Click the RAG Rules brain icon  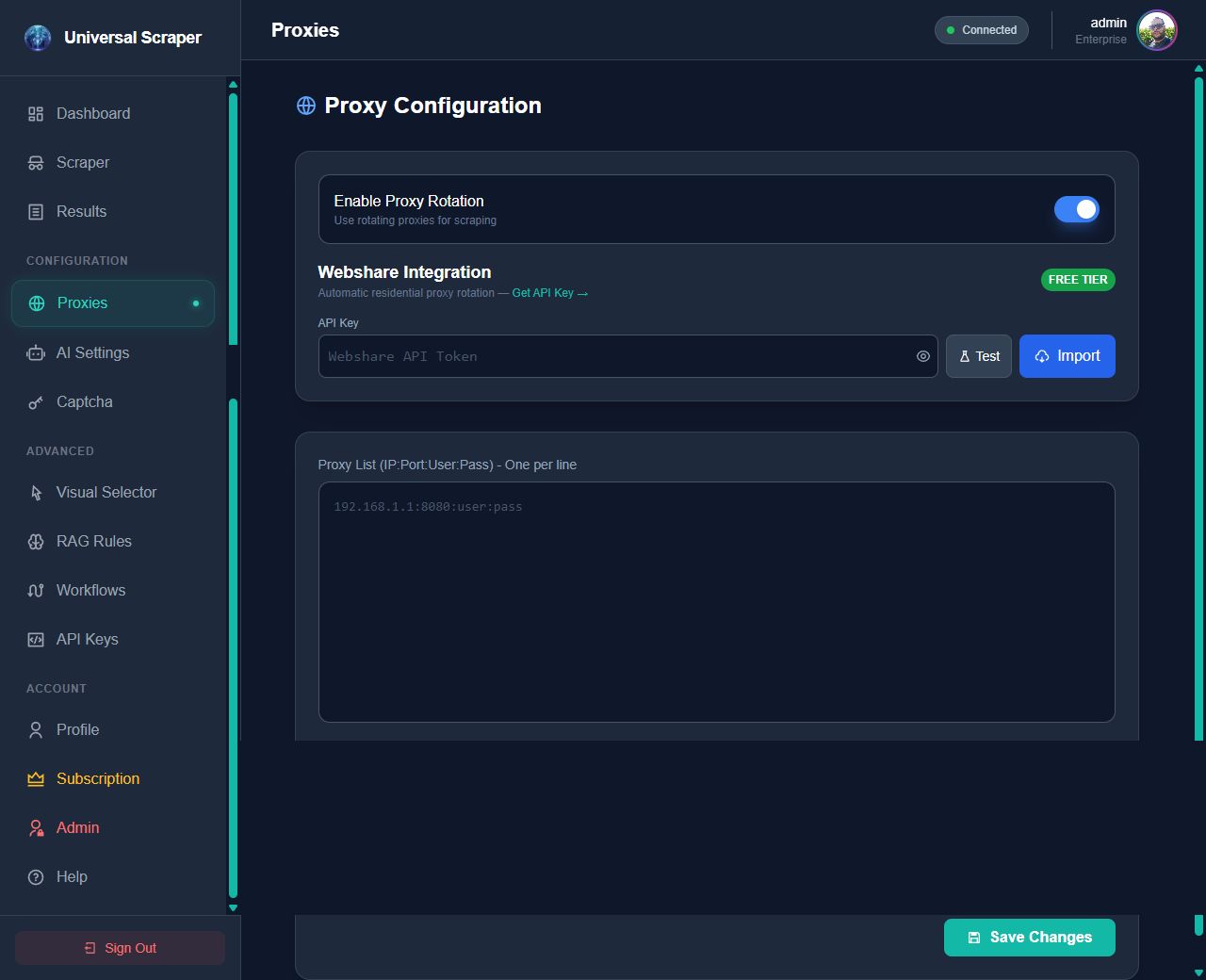pyautogui.click(x=36, y=542)
